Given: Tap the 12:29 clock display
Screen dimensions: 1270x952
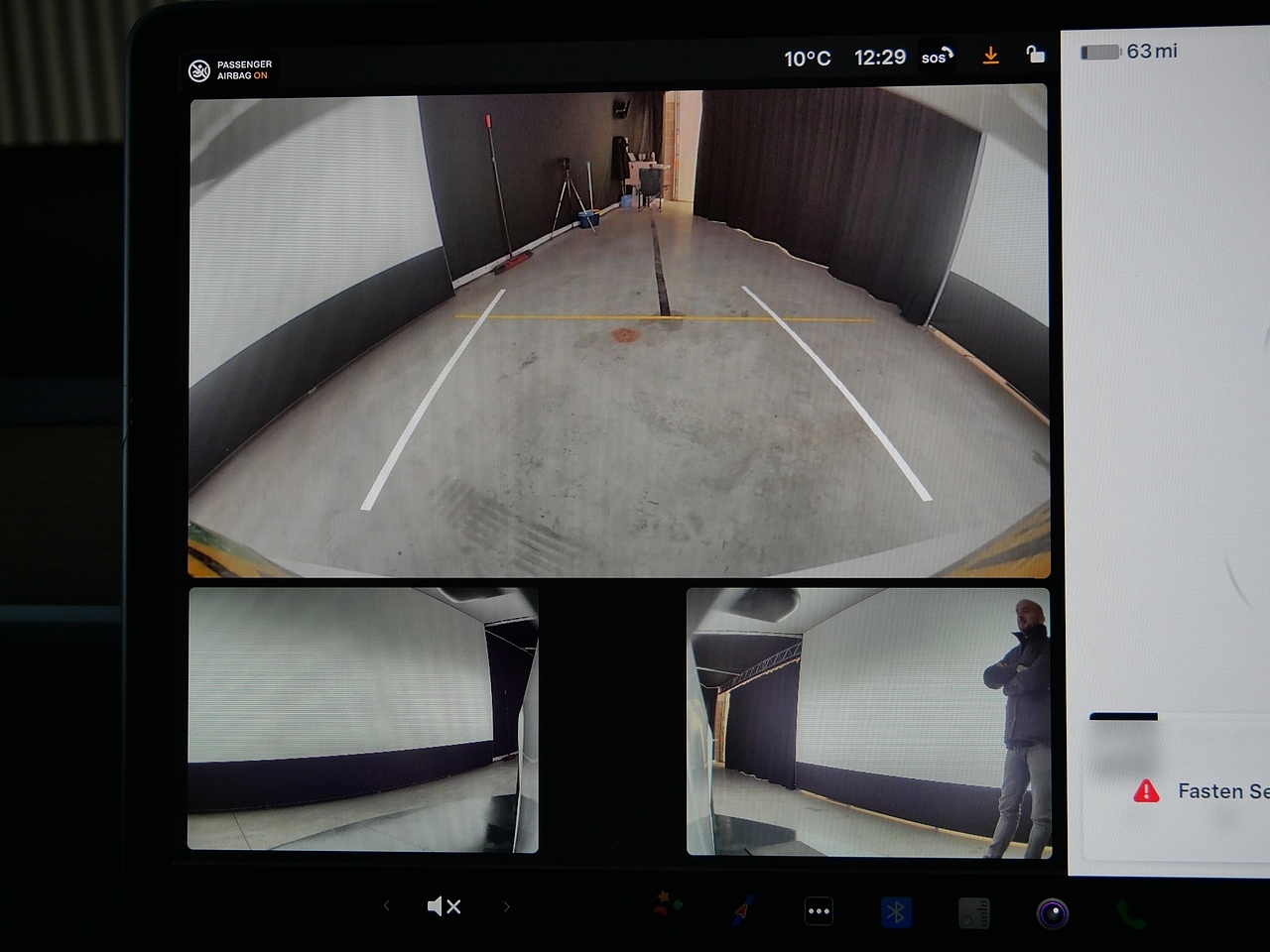Looking at the screenshot, I should 880,58.
